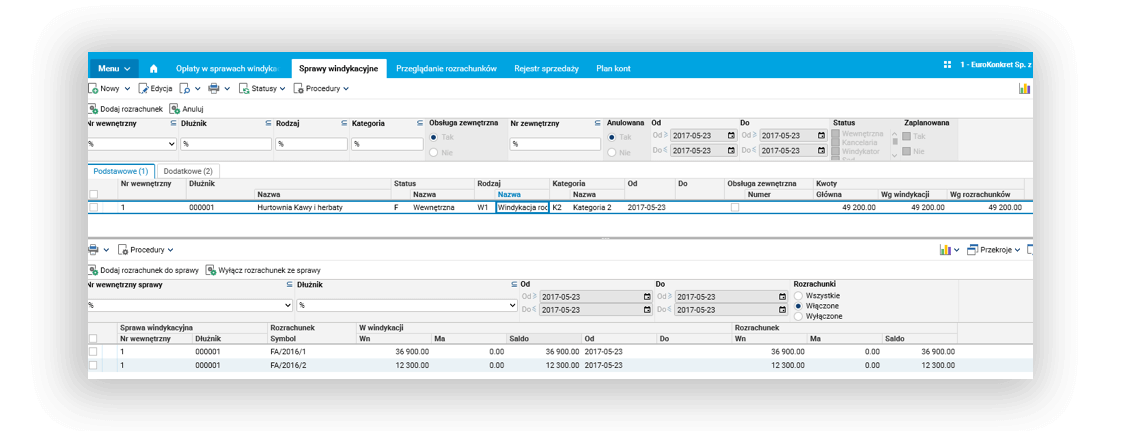Expand the Przekroje dropdown arrow

(x=1017, y=249)
